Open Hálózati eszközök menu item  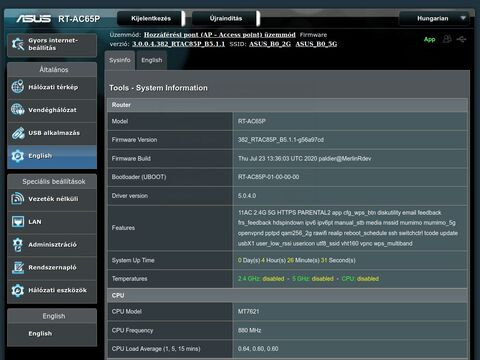(x=52, y=291)
